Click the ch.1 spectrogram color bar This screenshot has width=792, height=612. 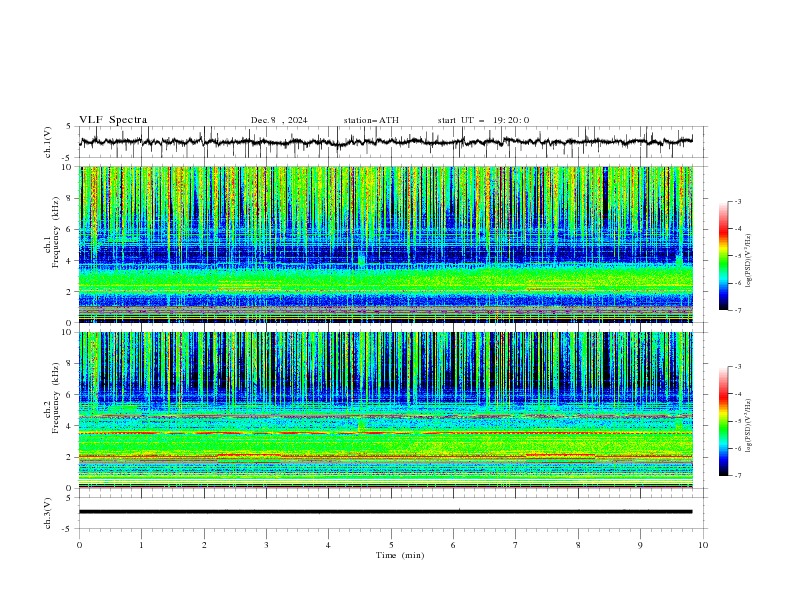(723, 256)
